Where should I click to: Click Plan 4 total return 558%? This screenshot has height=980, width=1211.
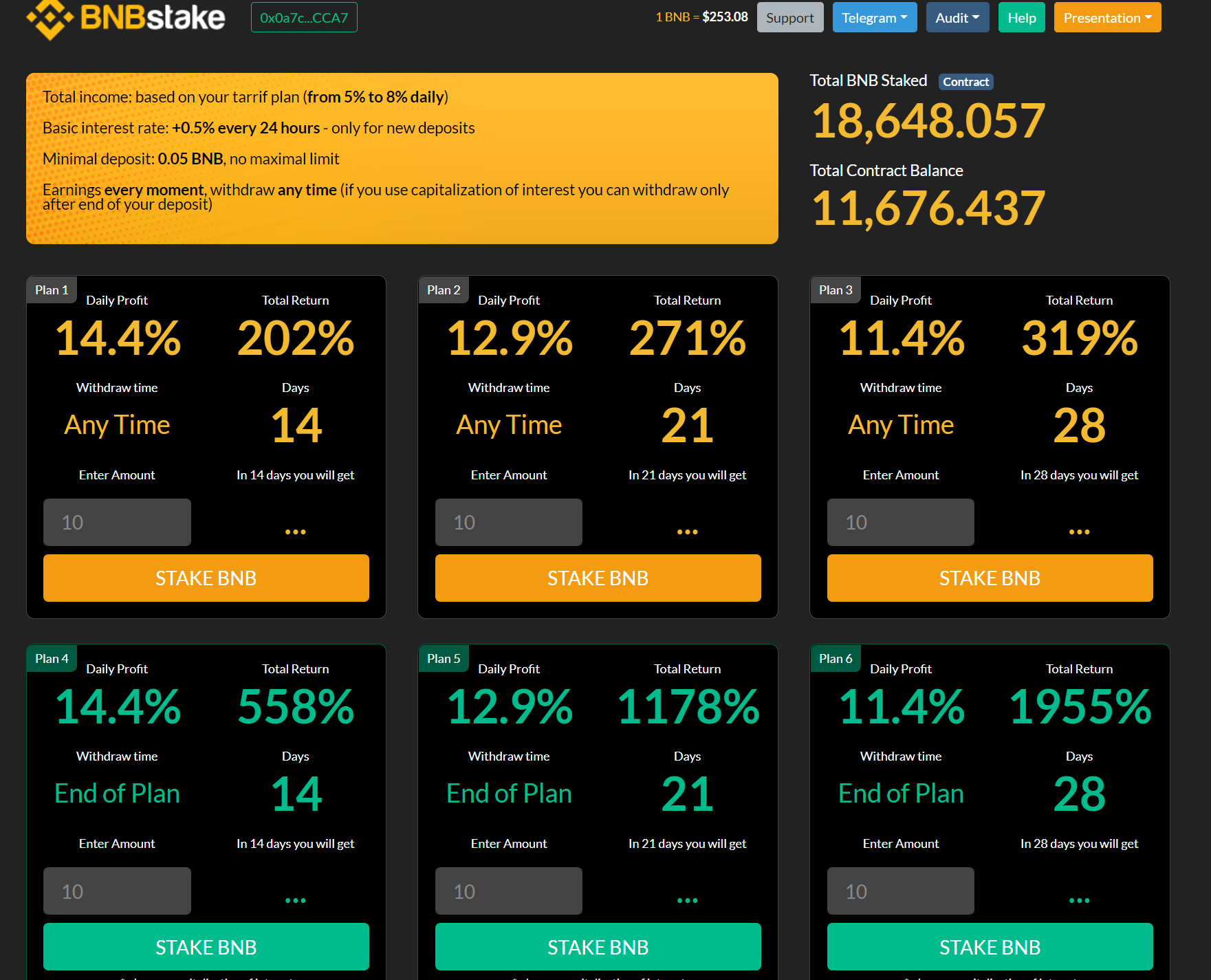coord(296,707)
